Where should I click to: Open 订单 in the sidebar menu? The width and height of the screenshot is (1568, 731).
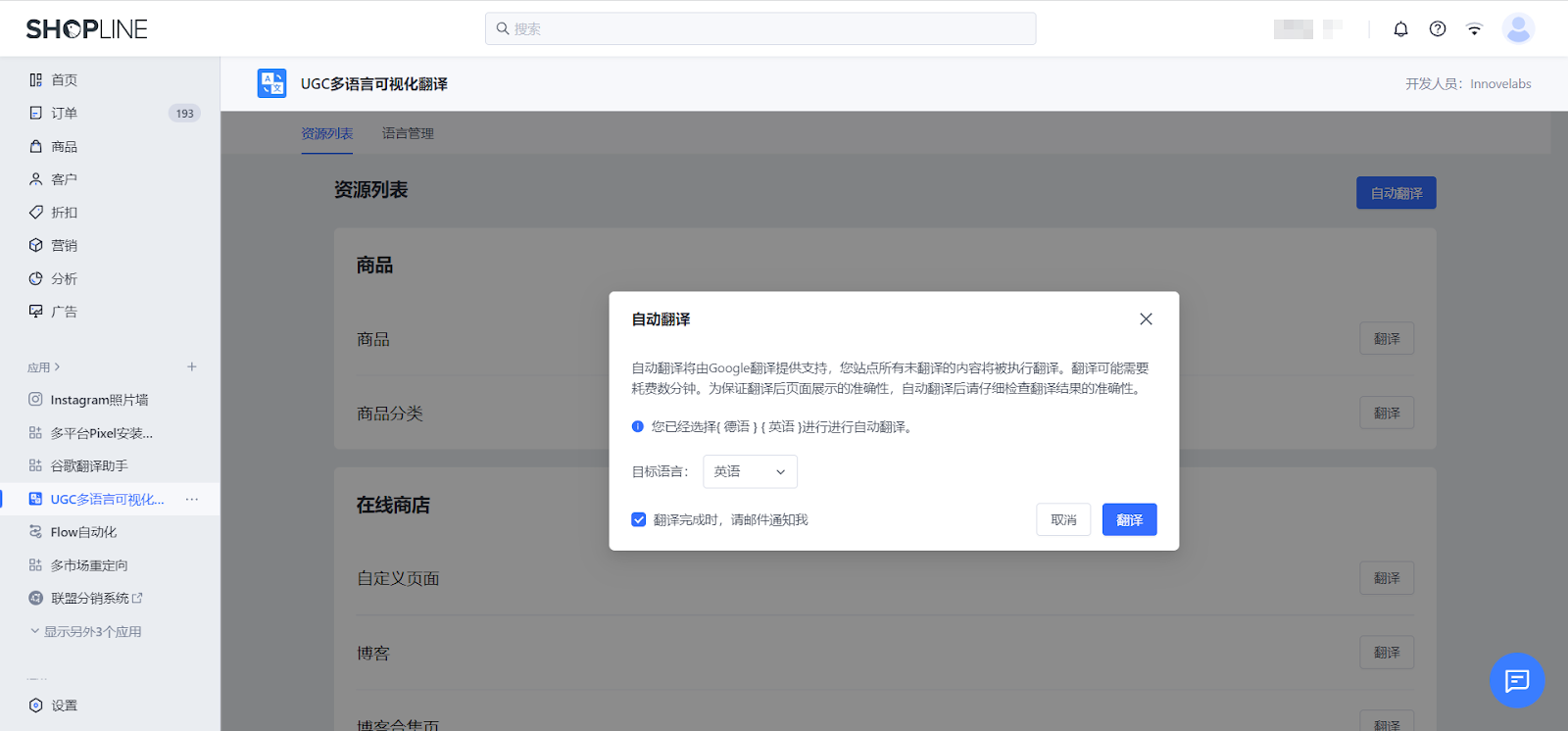[x=65, y=114]
